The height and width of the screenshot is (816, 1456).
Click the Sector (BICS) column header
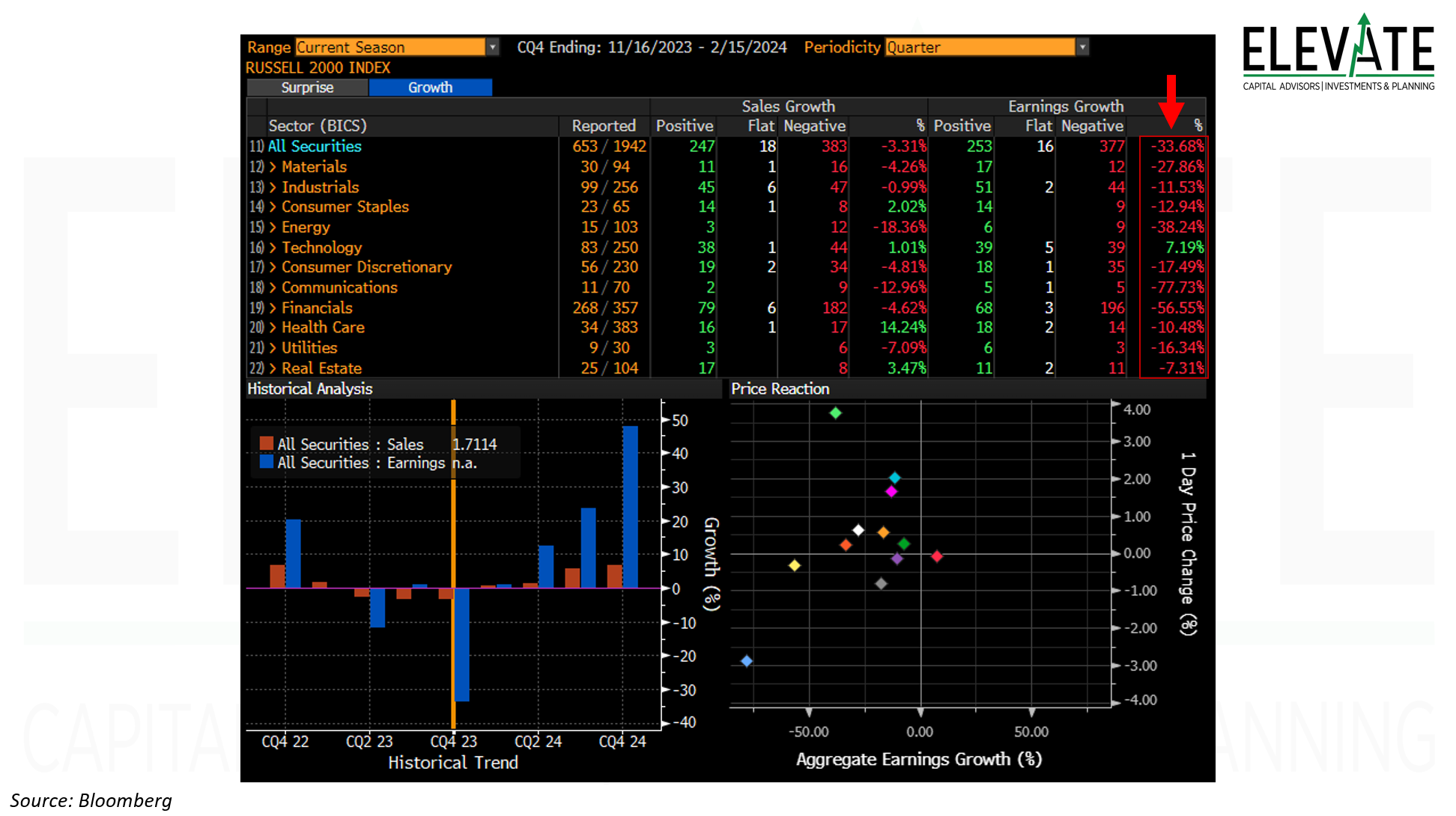tap(318, 126)
